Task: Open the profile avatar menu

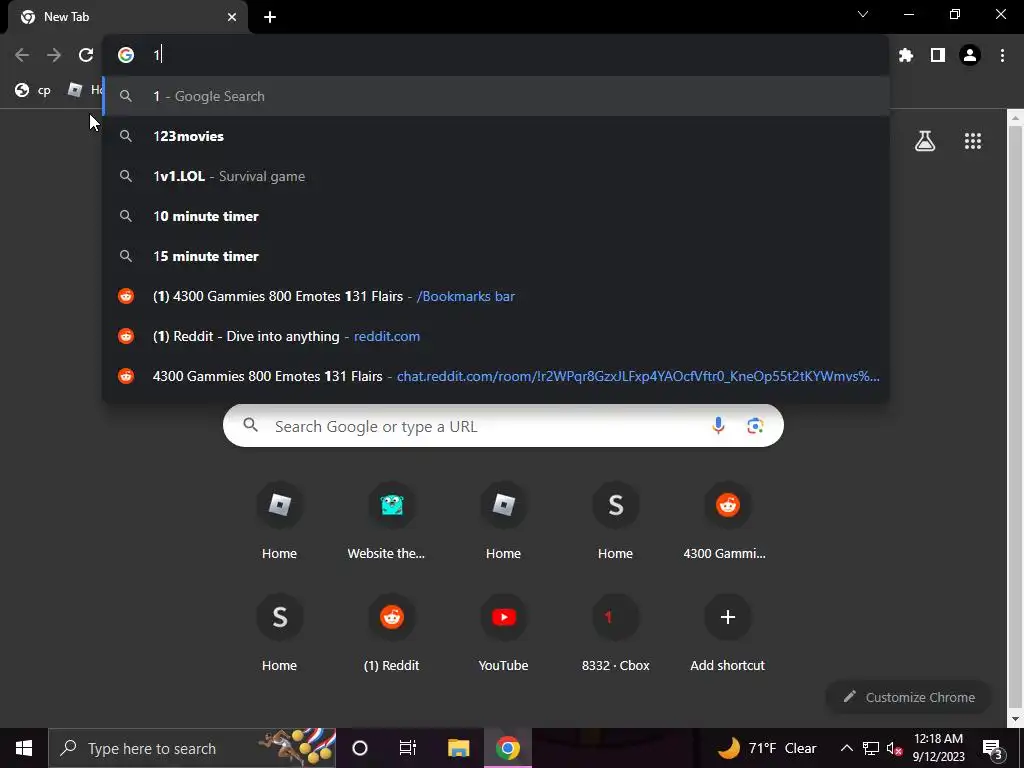Action: click(x=970, y=55)
